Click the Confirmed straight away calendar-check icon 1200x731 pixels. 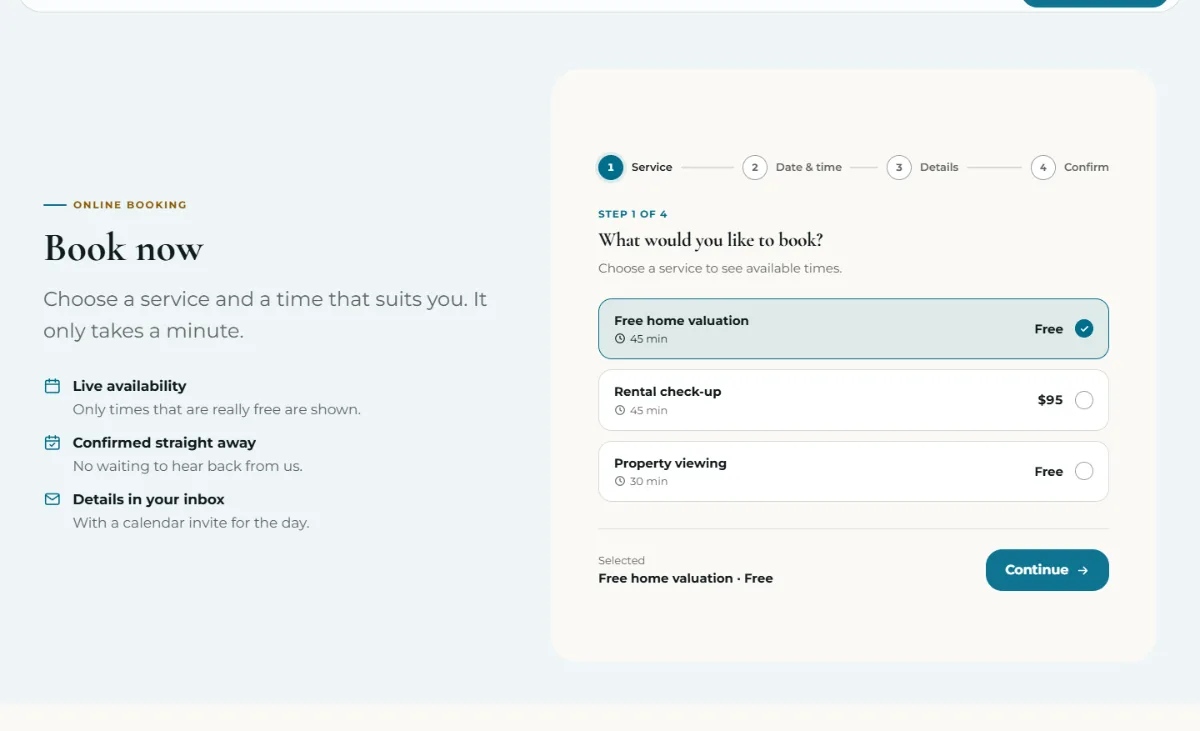coord(52,442)
